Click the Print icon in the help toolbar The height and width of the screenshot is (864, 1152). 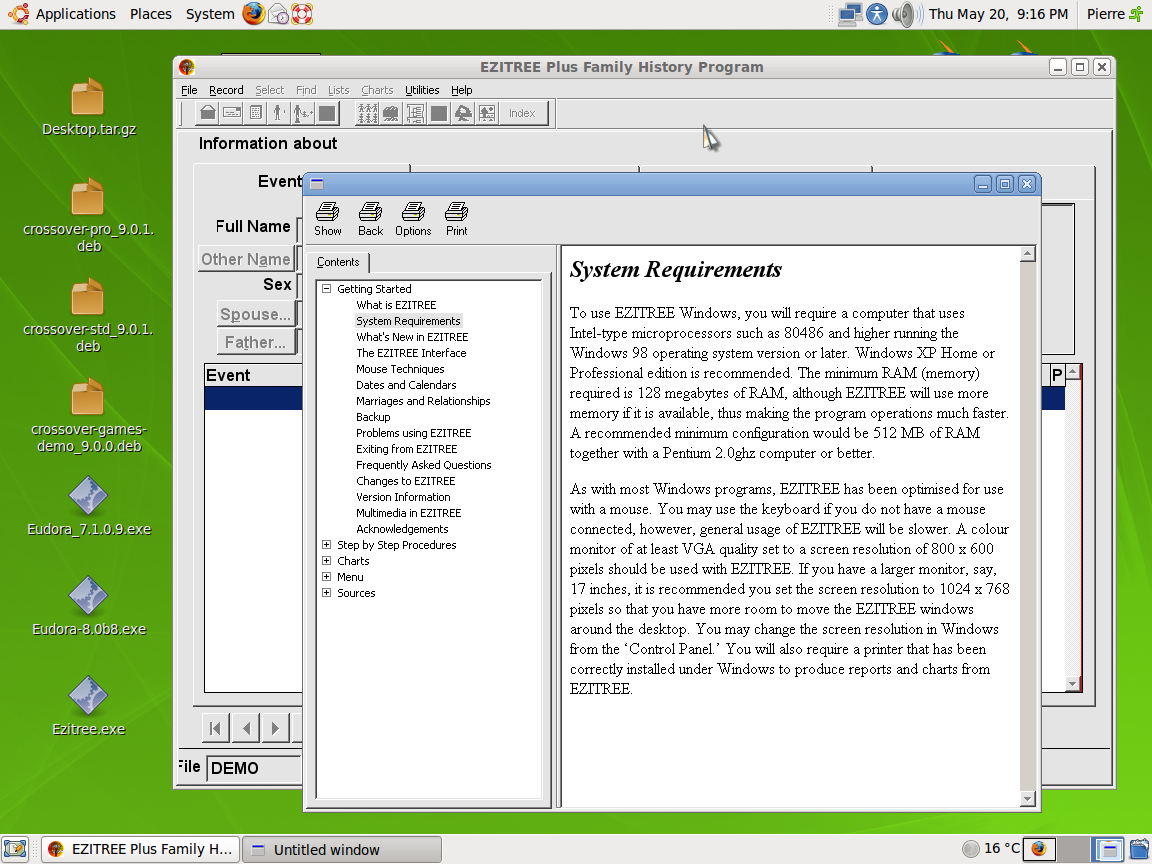point(456,217)
